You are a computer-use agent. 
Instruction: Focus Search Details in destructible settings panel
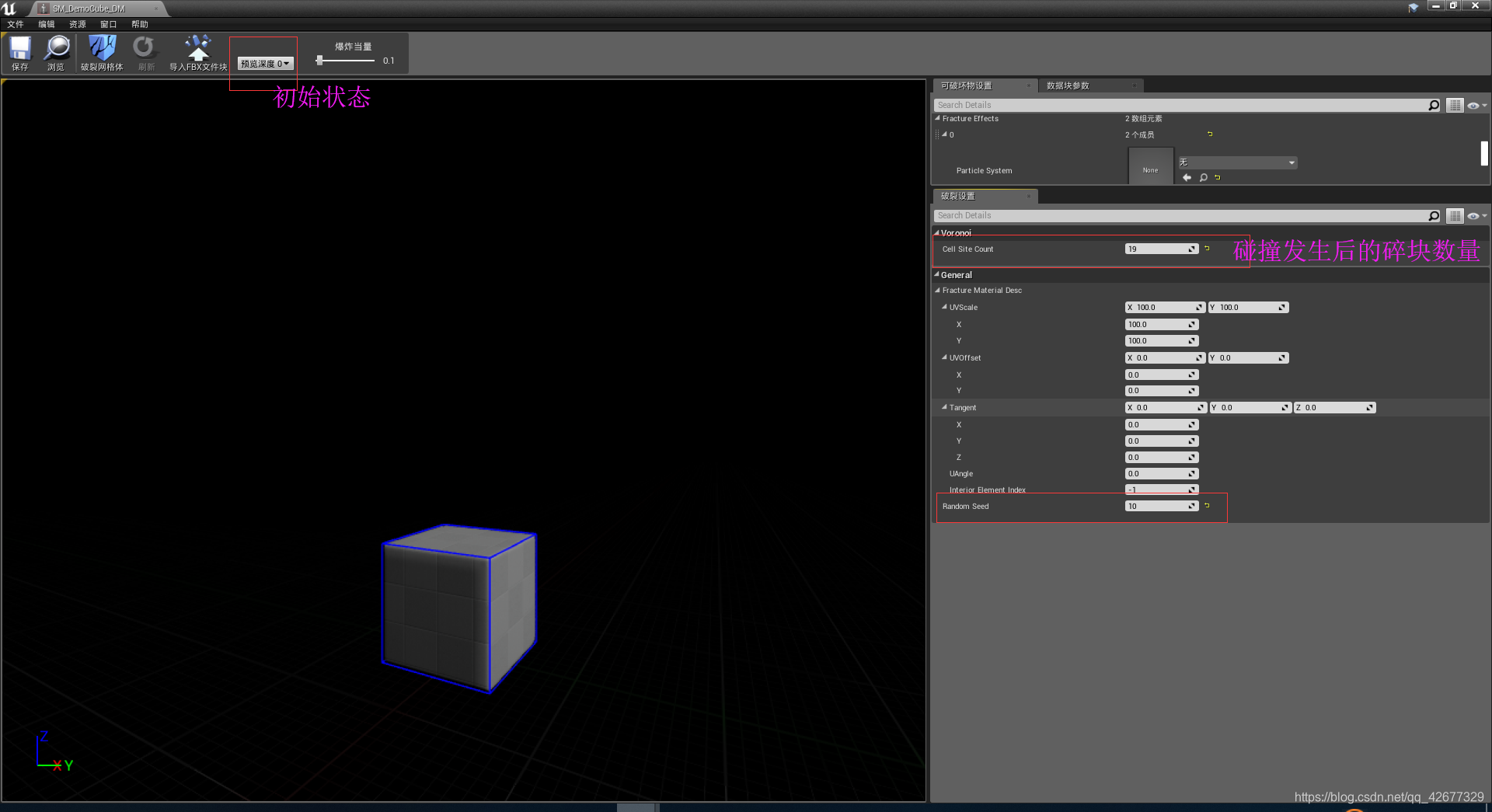(x=1180, y=105)
